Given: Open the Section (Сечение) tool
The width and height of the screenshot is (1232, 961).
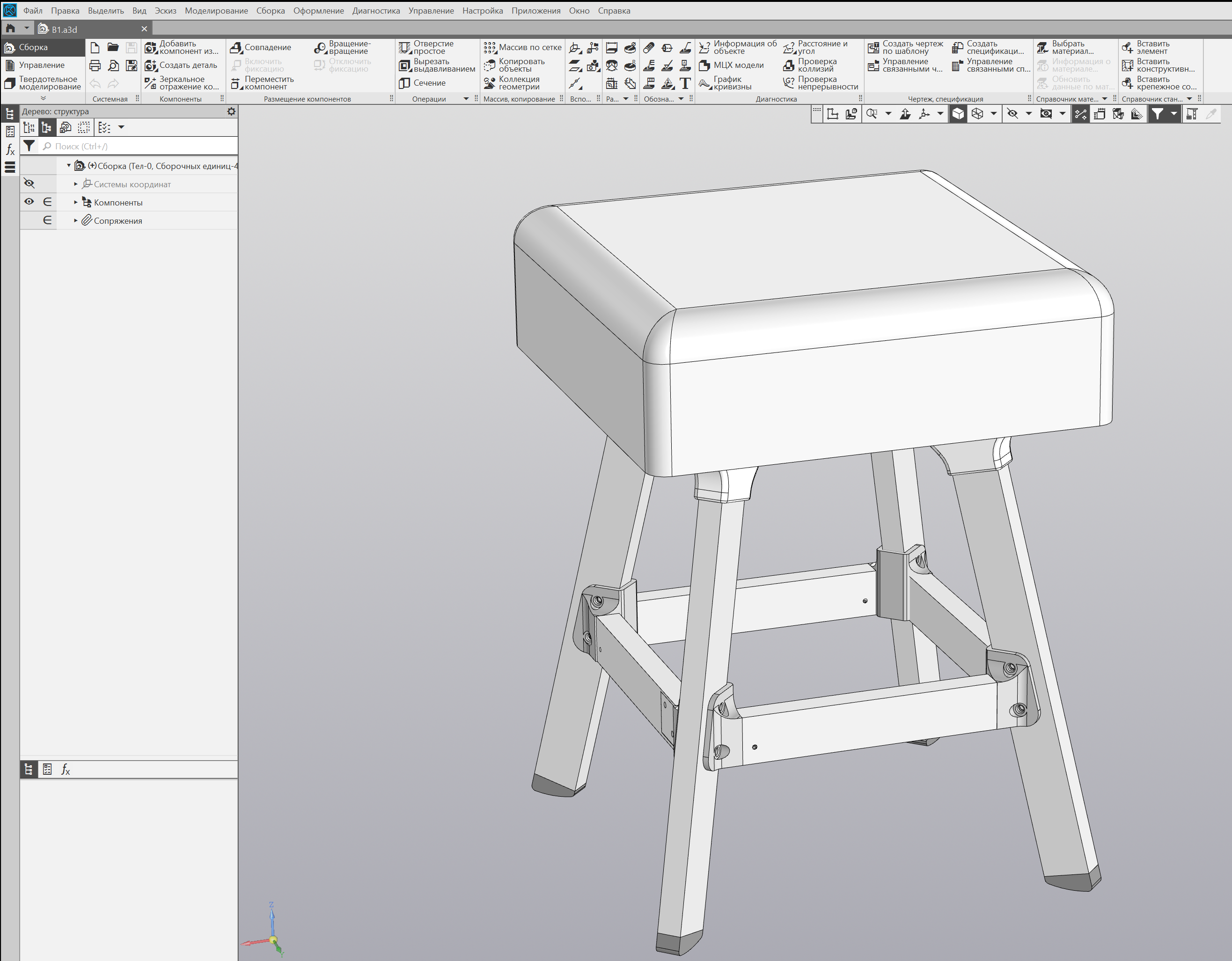Looking at the screenshot, I should click(423, 83).
